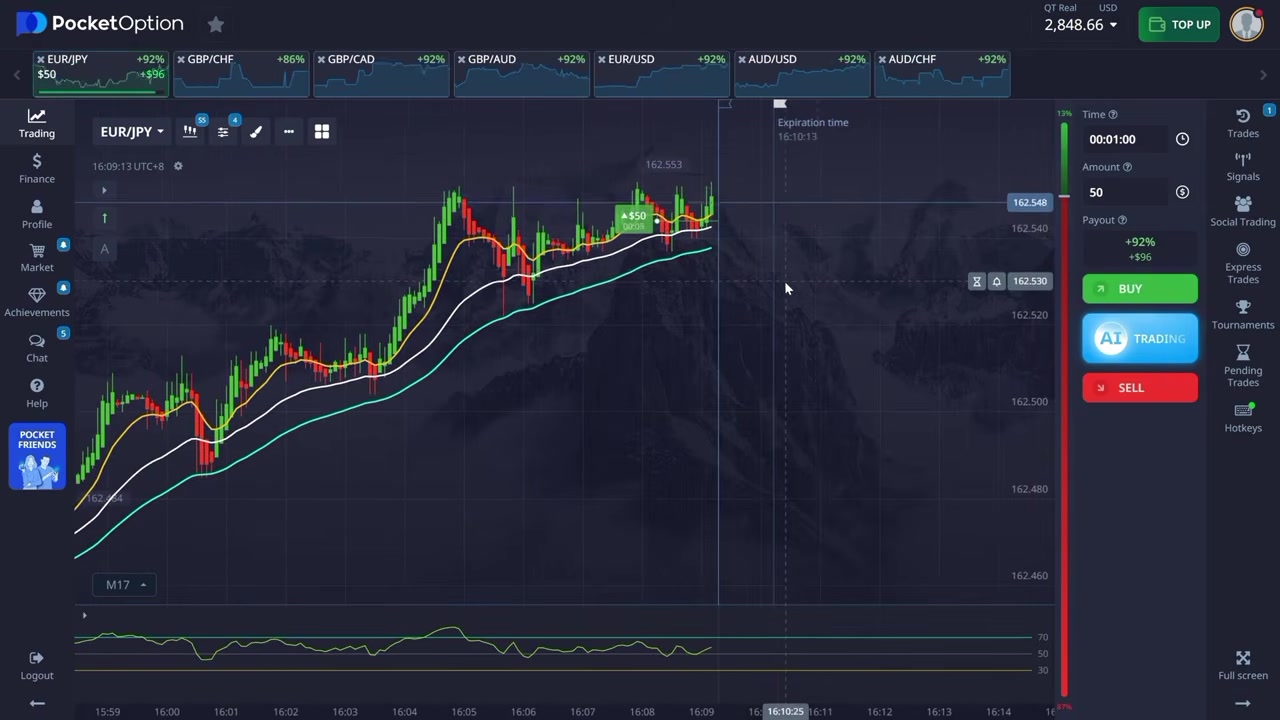The height and width of the screenshot is (720, 1280).
Task: Click the red SELL button
Action: tap(1140, 388)
